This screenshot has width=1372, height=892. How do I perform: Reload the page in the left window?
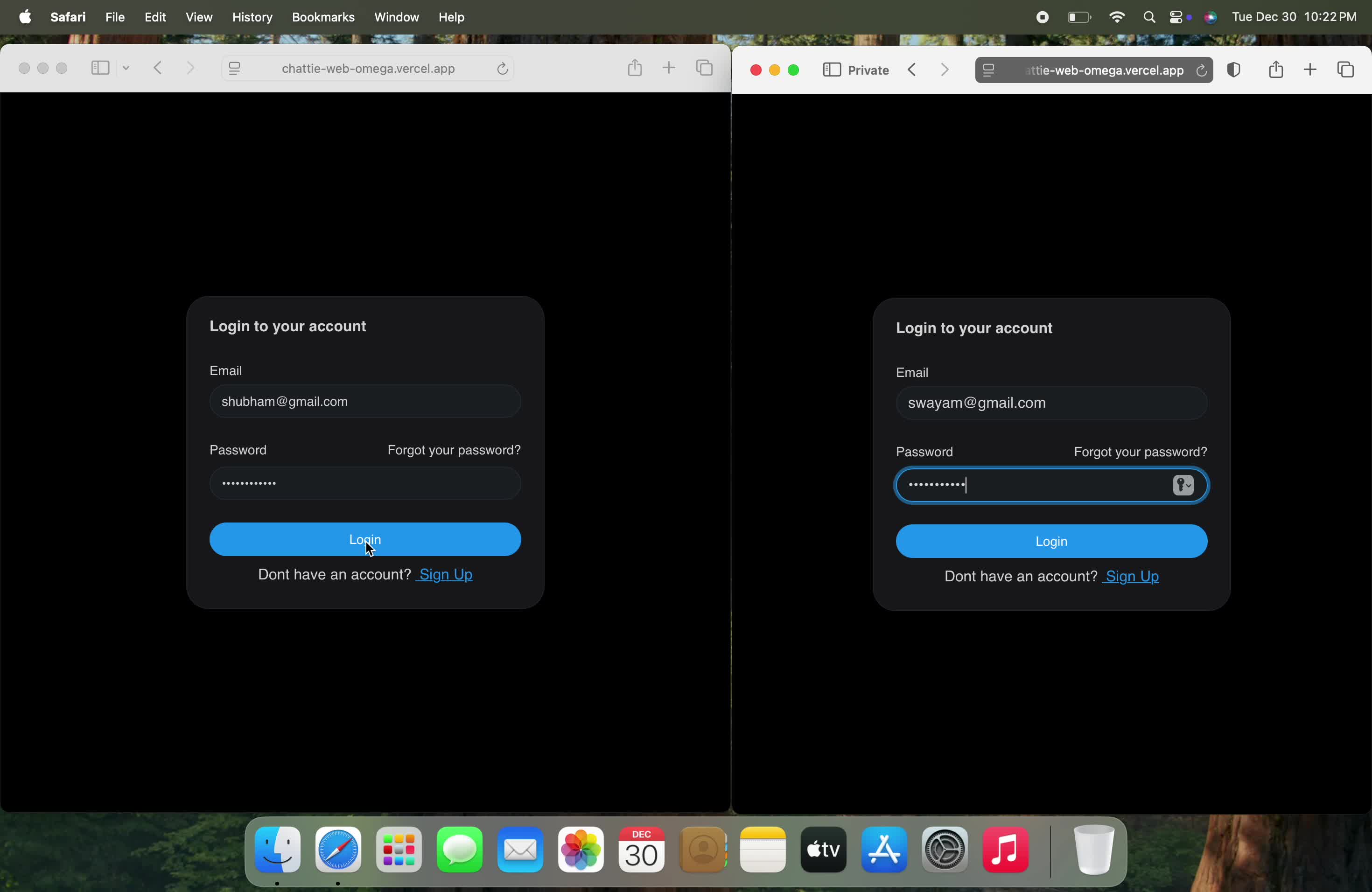(502, 69)
